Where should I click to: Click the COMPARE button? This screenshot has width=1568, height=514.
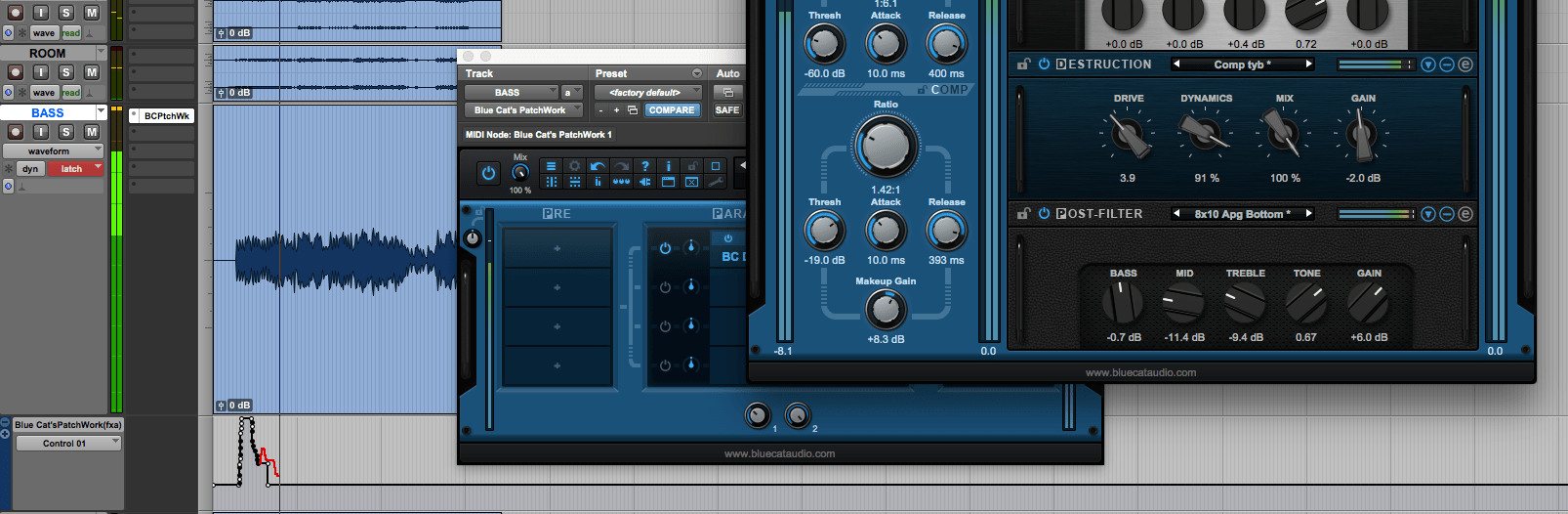(672, 110)
